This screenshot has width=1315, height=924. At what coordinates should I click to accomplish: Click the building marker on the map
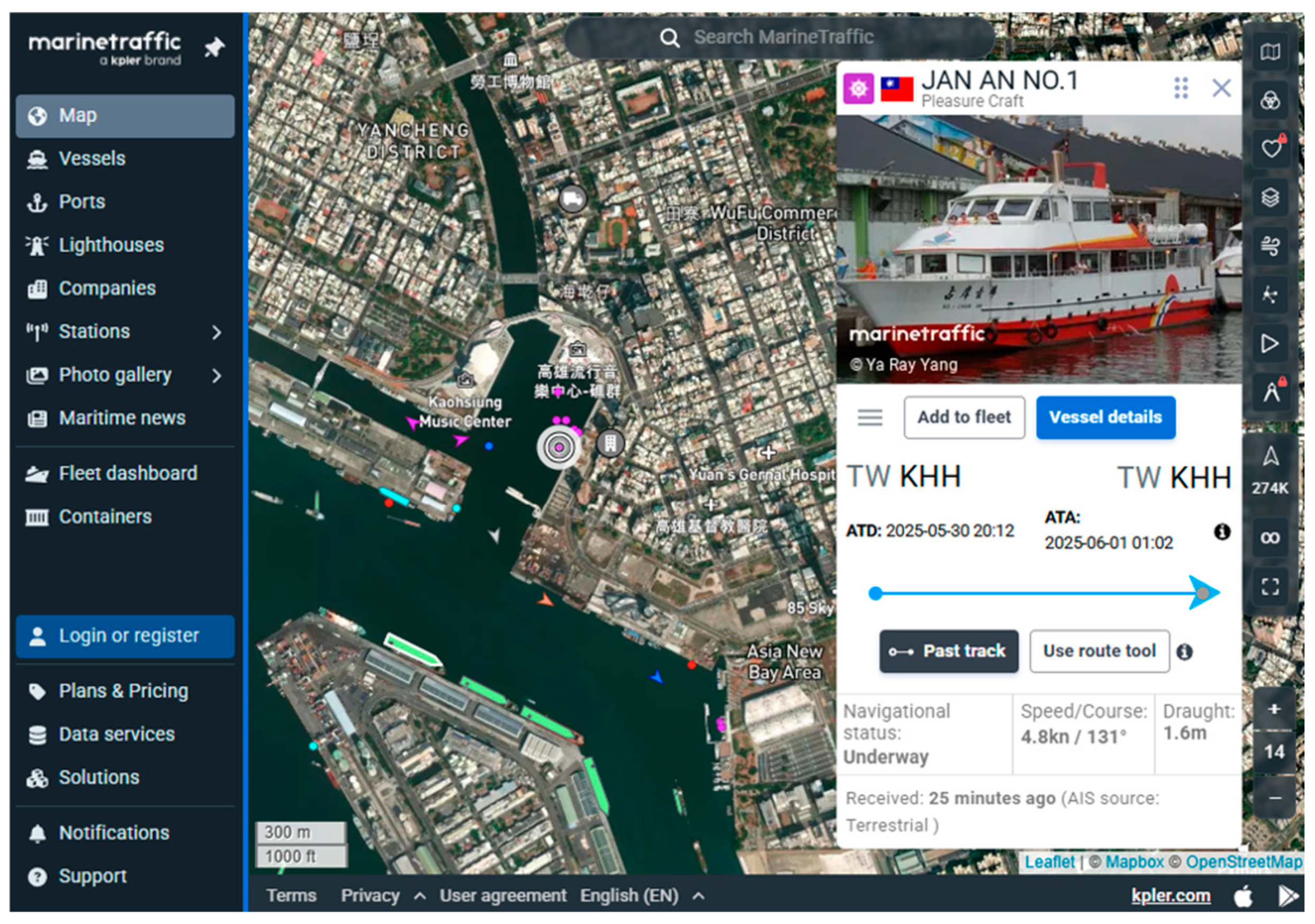[x=610, y=443]
